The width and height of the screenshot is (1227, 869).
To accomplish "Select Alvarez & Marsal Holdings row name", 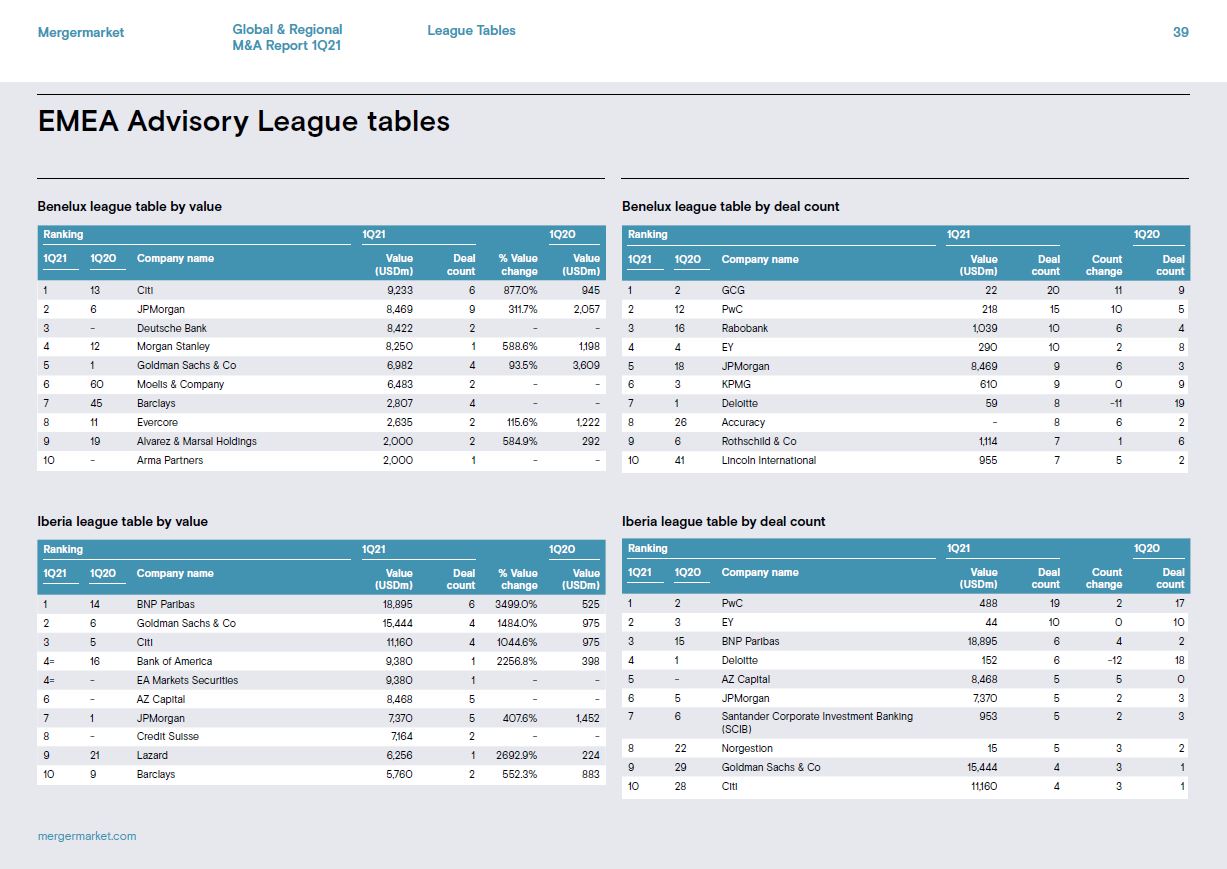I will point(197,441).
